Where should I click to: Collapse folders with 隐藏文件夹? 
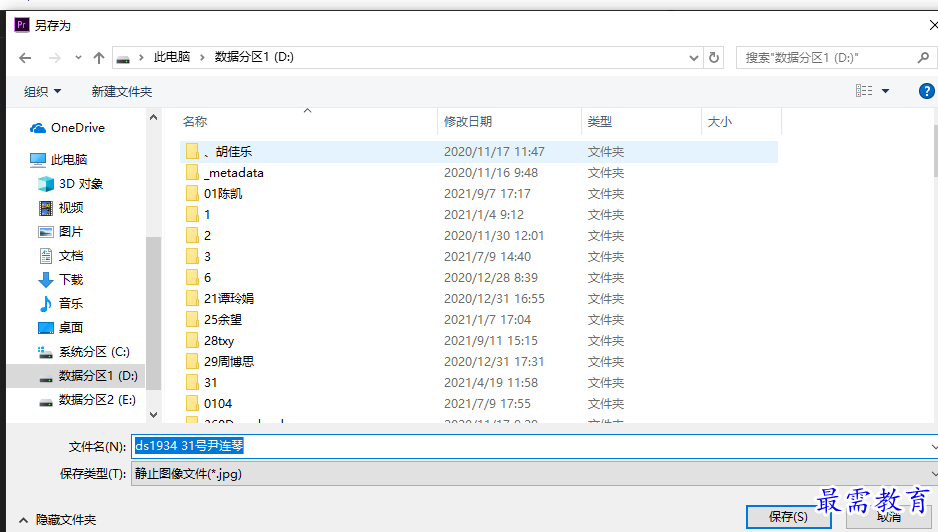(58, 519)
